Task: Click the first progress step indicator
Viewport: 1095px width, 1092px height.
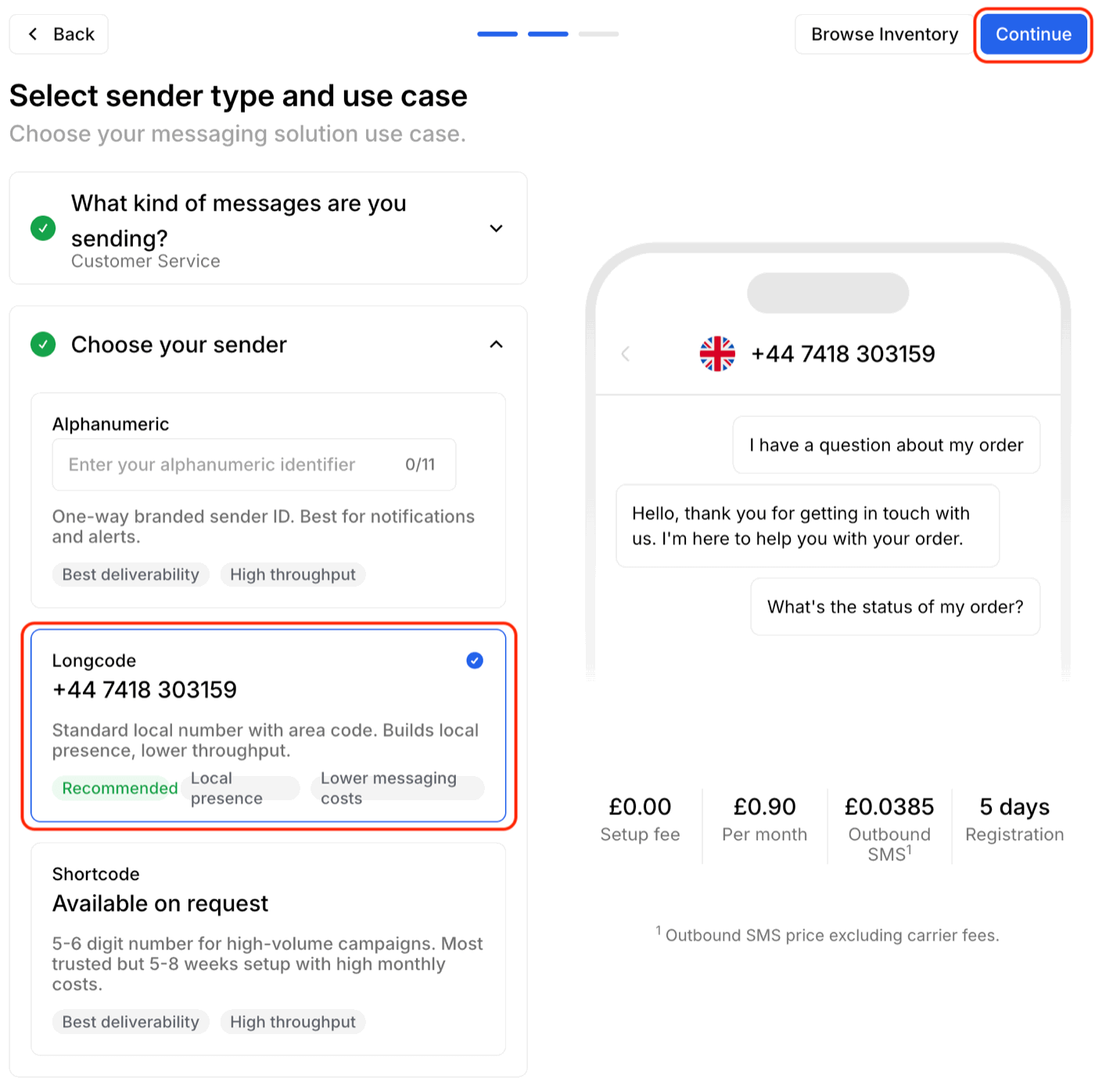Action: click(497, 34)
